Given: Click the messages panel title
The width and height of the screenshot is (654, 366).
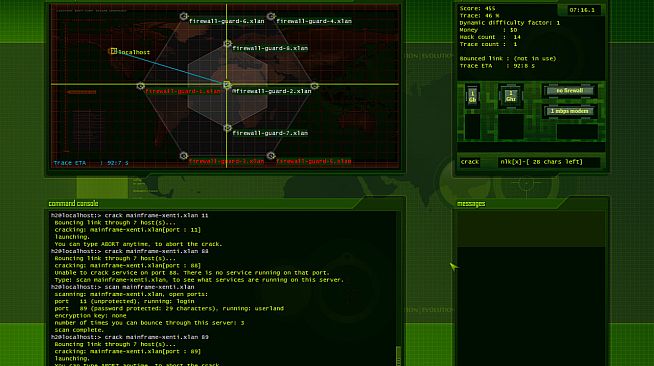Looking at the screenshot, I should pos(471,203).
